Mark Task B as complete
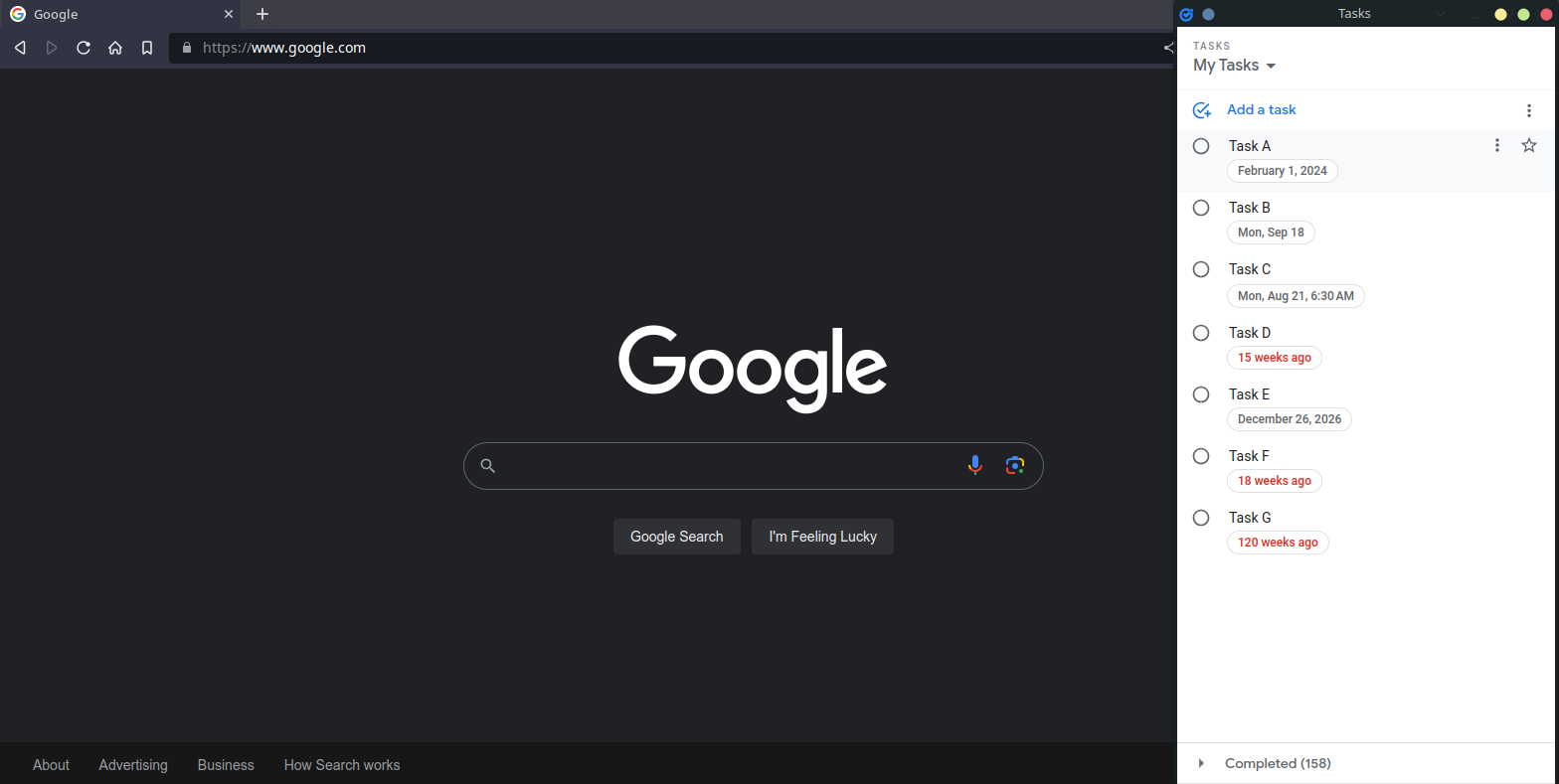Screen dimensions: 1559x784 [1201, 208]
